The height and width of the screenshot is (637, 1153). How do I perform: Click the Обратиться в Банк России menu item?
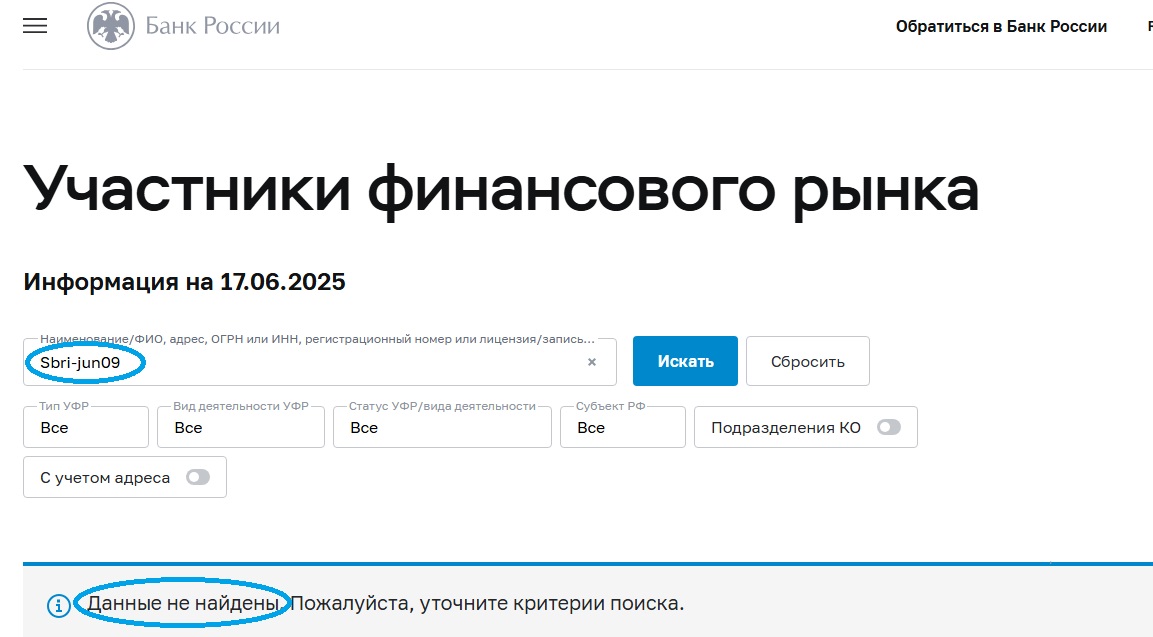[1001, 26]
